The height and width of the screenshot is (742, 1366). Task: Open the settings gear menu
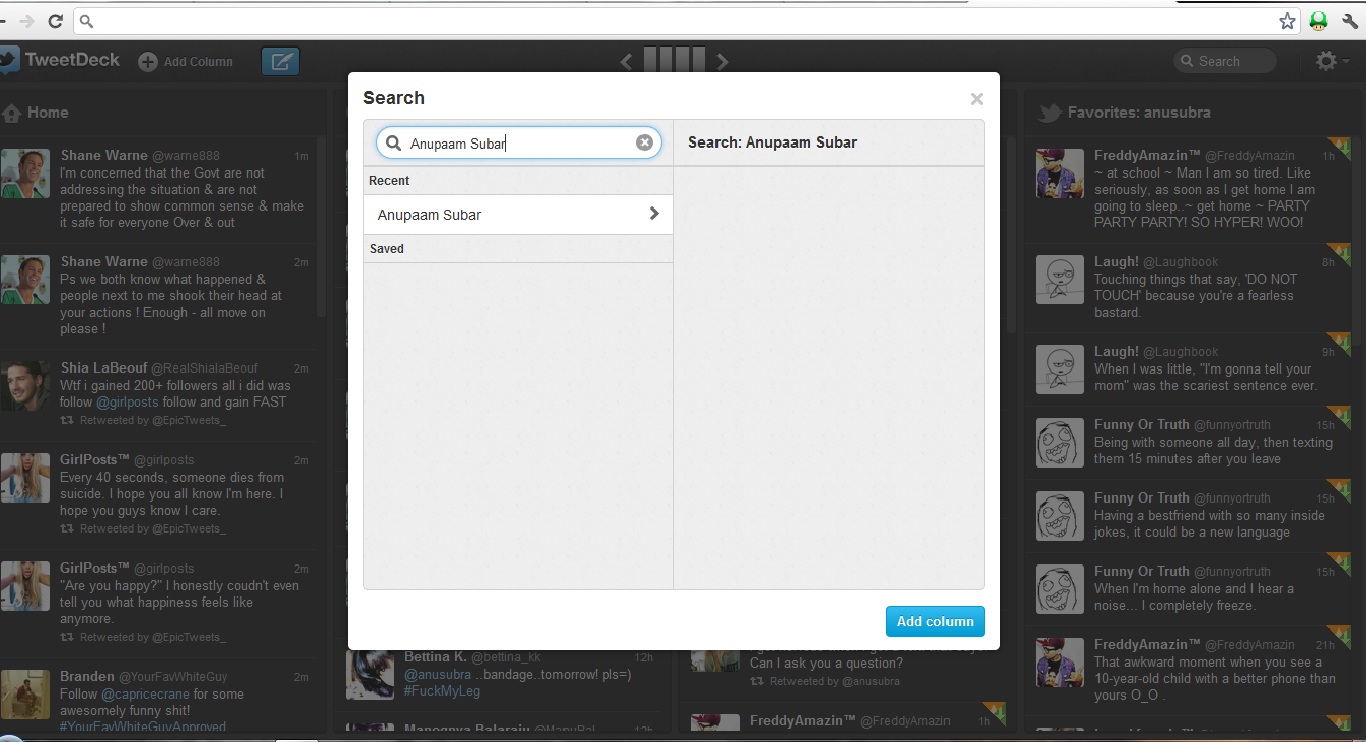1326,61
